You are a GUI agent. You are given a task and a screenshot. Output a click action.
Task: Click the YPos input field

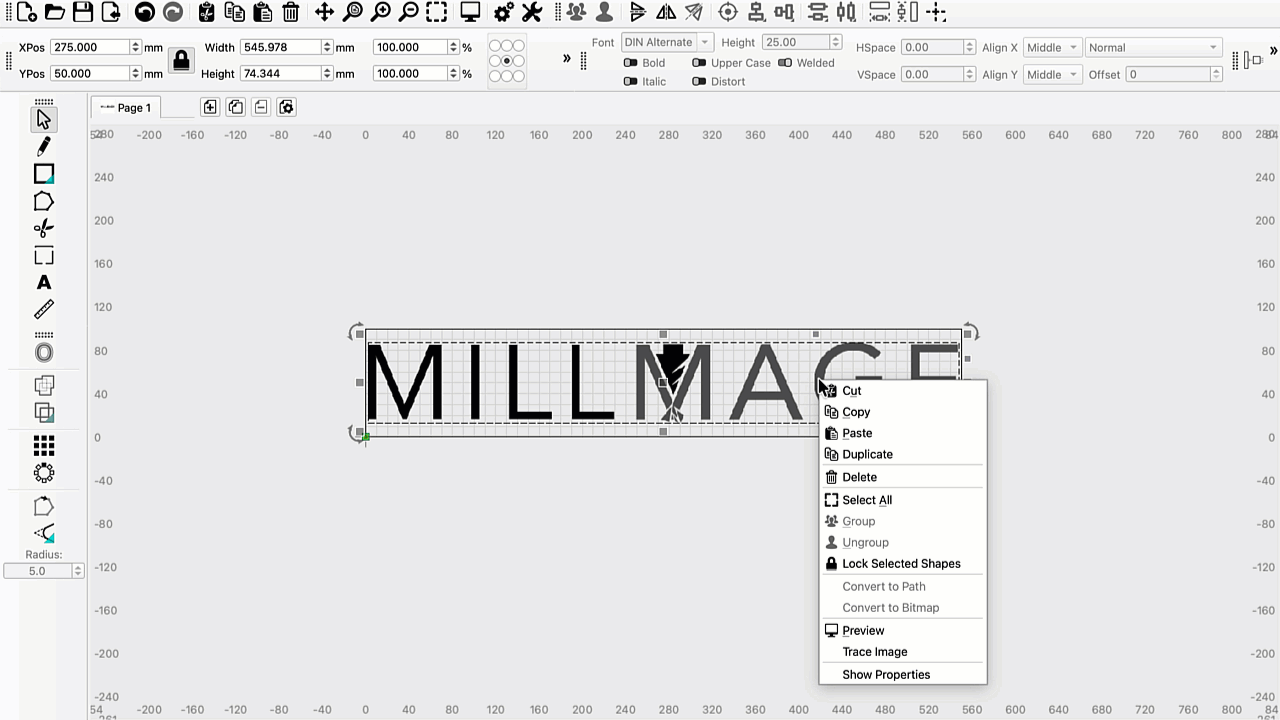pos(90,73)
